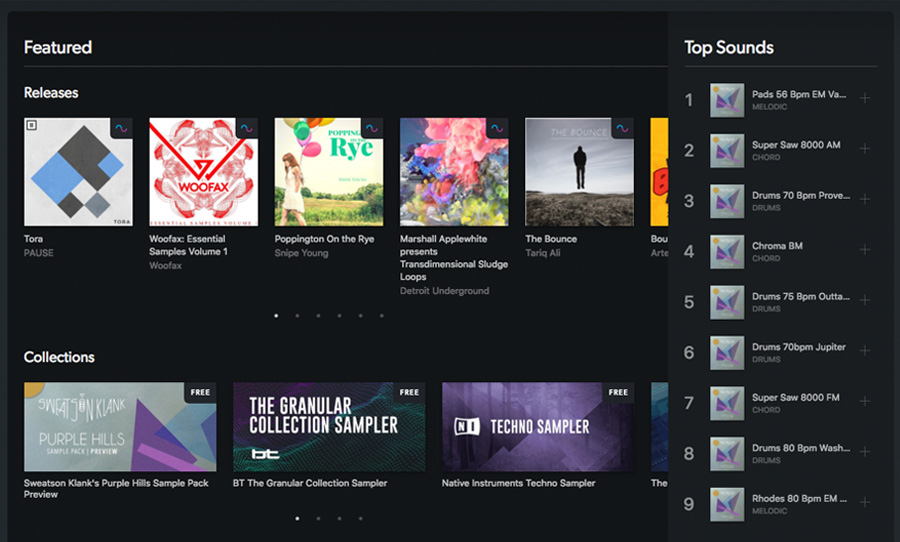Open Sweatson Klank Purple Hills collection banner

pos(120,427)
